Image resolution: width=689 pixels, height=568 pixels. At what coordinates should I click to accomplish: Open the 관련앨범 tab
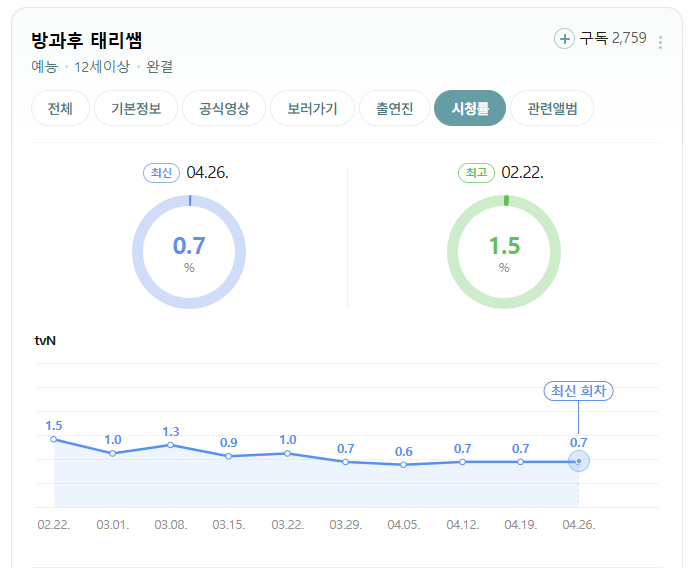(x=552, y=108)
